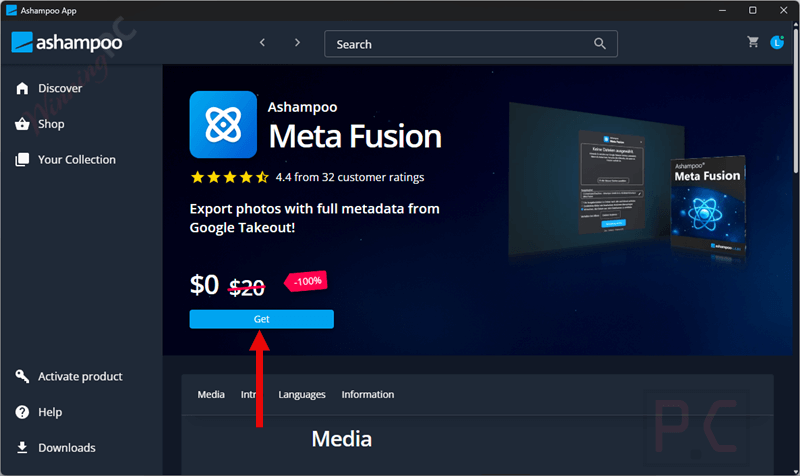Screen dimensions: 800x476
Task: Click the Discover home icon
Action: (22, 88)
